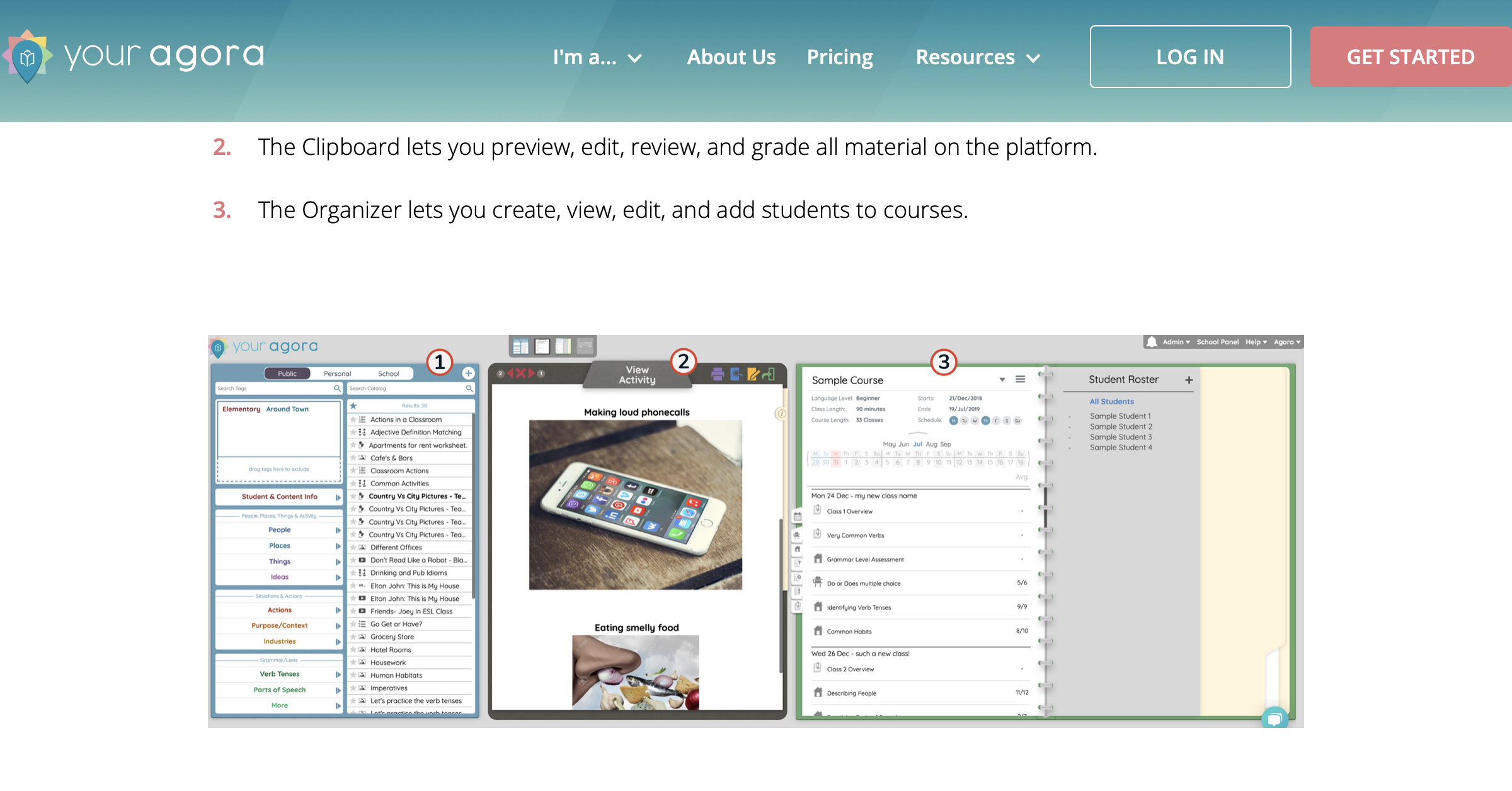This screenshot has width=1512, height=791.
Task: Click the printer icon in the View Activity panel
Action: (718, 374)
